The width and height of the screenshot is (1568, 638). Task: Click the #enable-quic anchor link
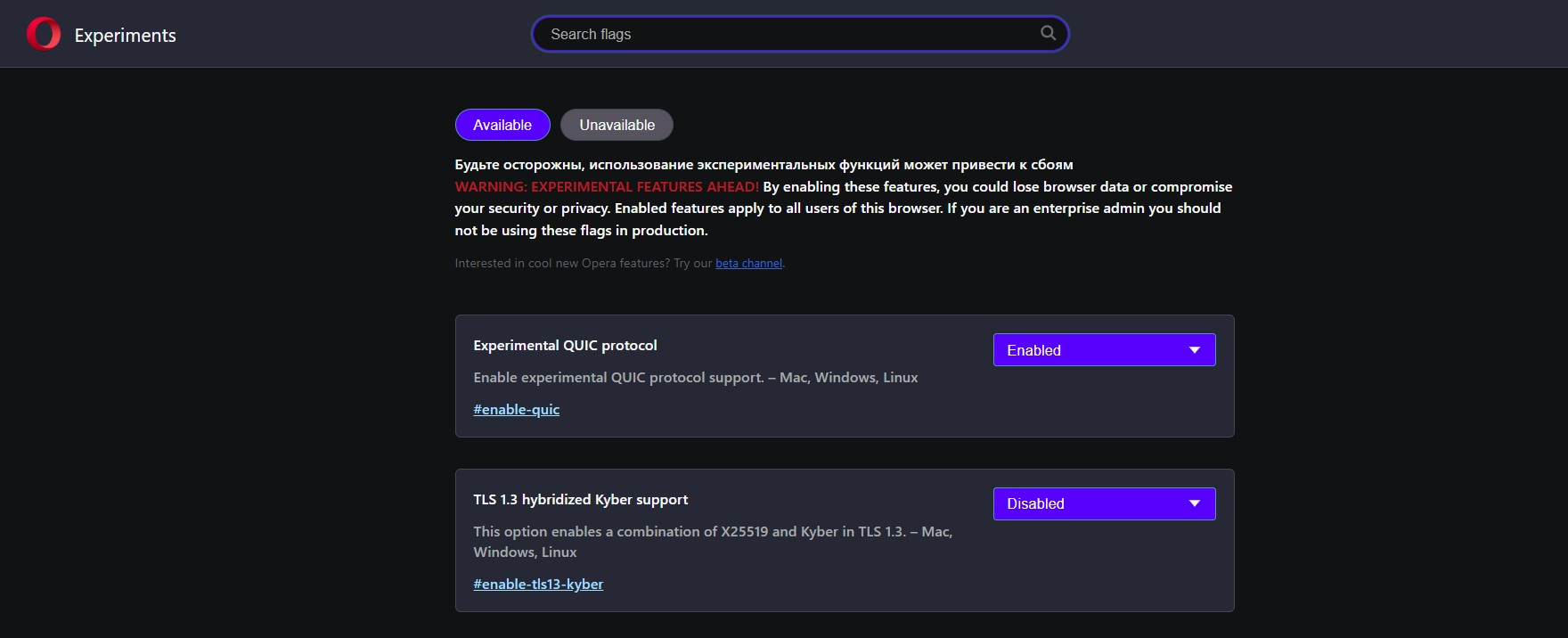pyautogui.click(x=517, y=410)
